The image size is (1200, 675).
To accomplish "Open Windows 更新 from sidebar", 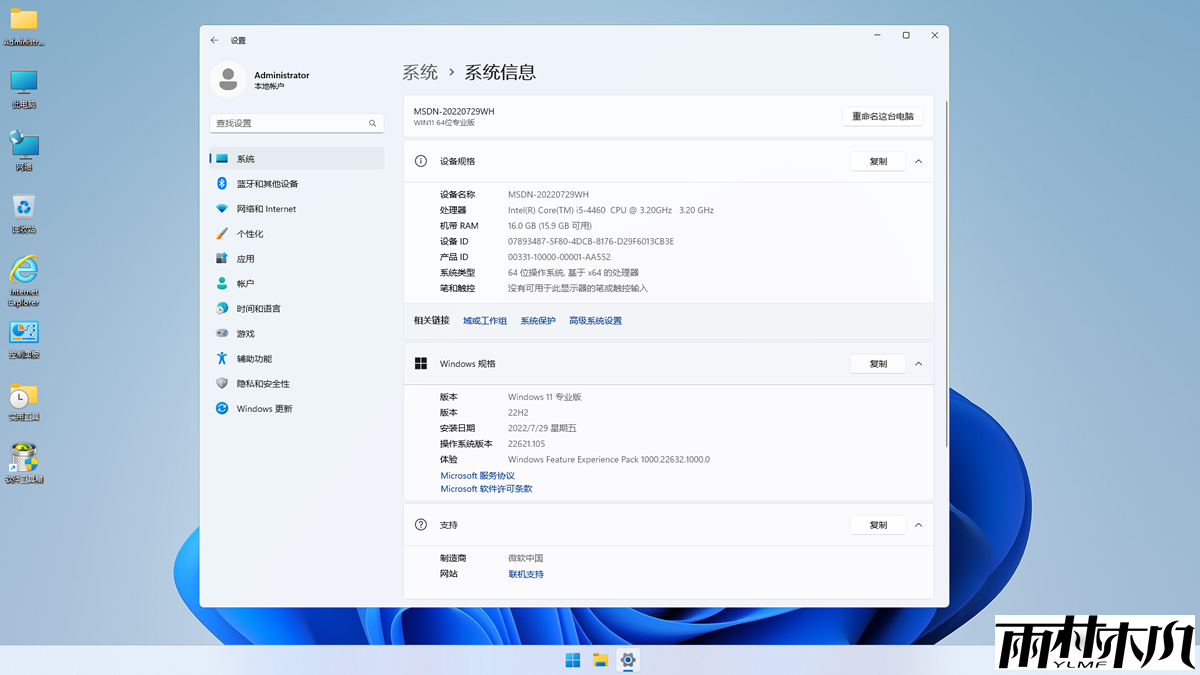I will coord(266,408).
